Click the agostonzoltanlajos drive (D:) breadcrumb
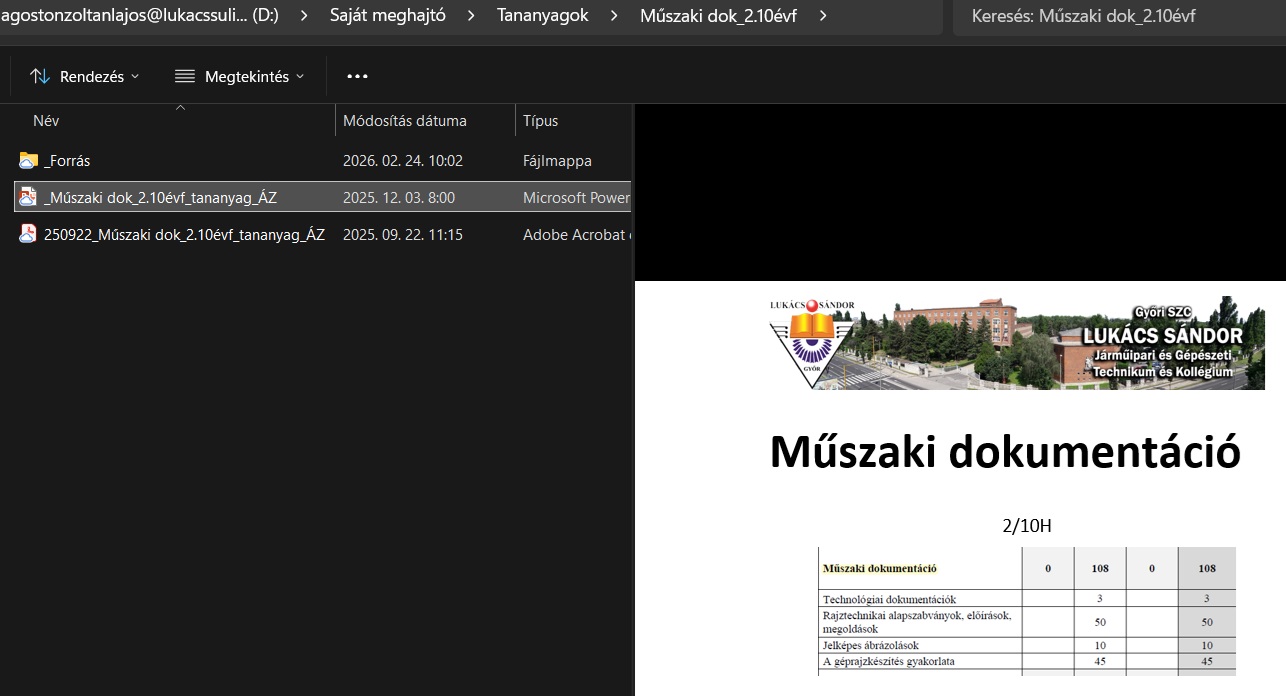The height and width of the screenshot is (696, 1286). [x=142, y=16]
